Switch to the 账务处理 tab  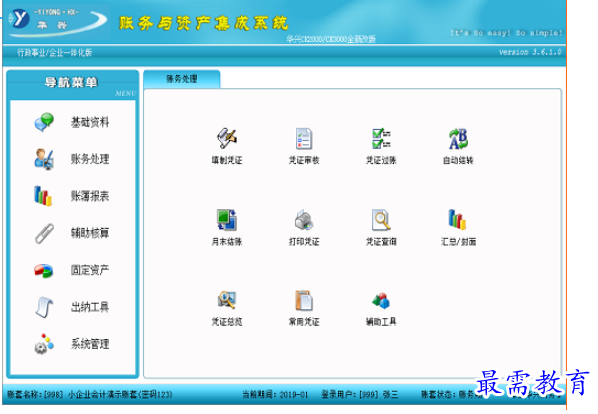[182, 79]
